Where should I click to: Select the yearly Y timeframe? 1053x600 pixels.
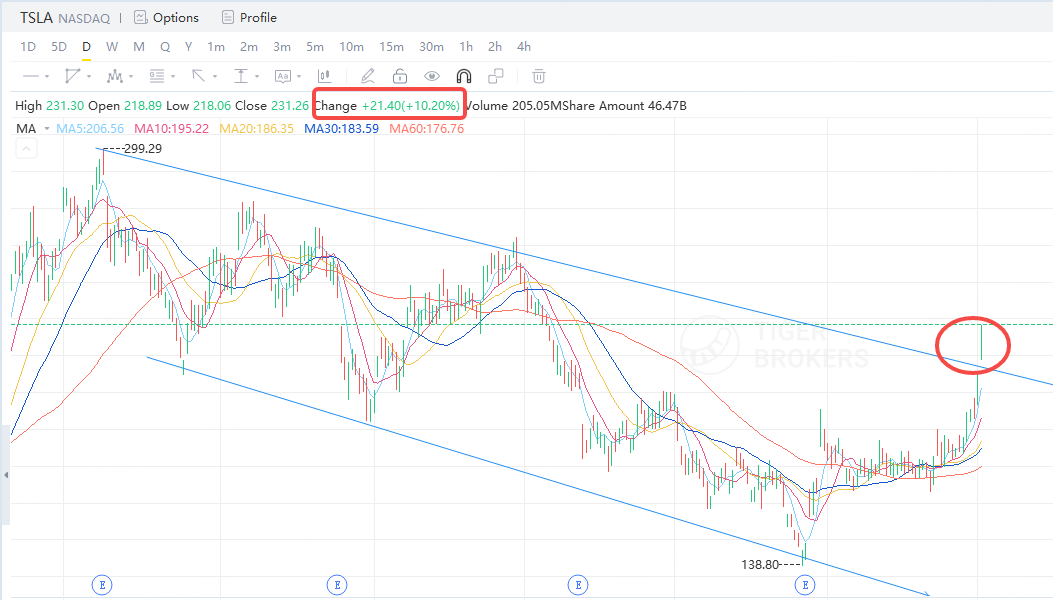coord(189,46)
